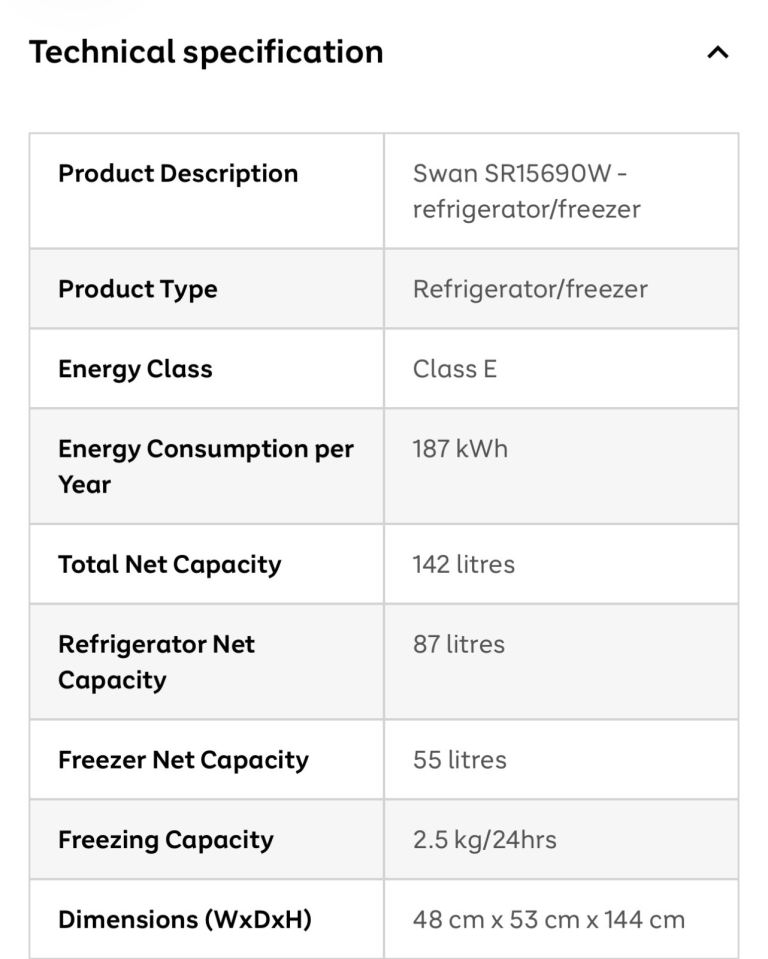
Task: Click the Refrigerator/freezer product type value
Action: coord(530,289)
